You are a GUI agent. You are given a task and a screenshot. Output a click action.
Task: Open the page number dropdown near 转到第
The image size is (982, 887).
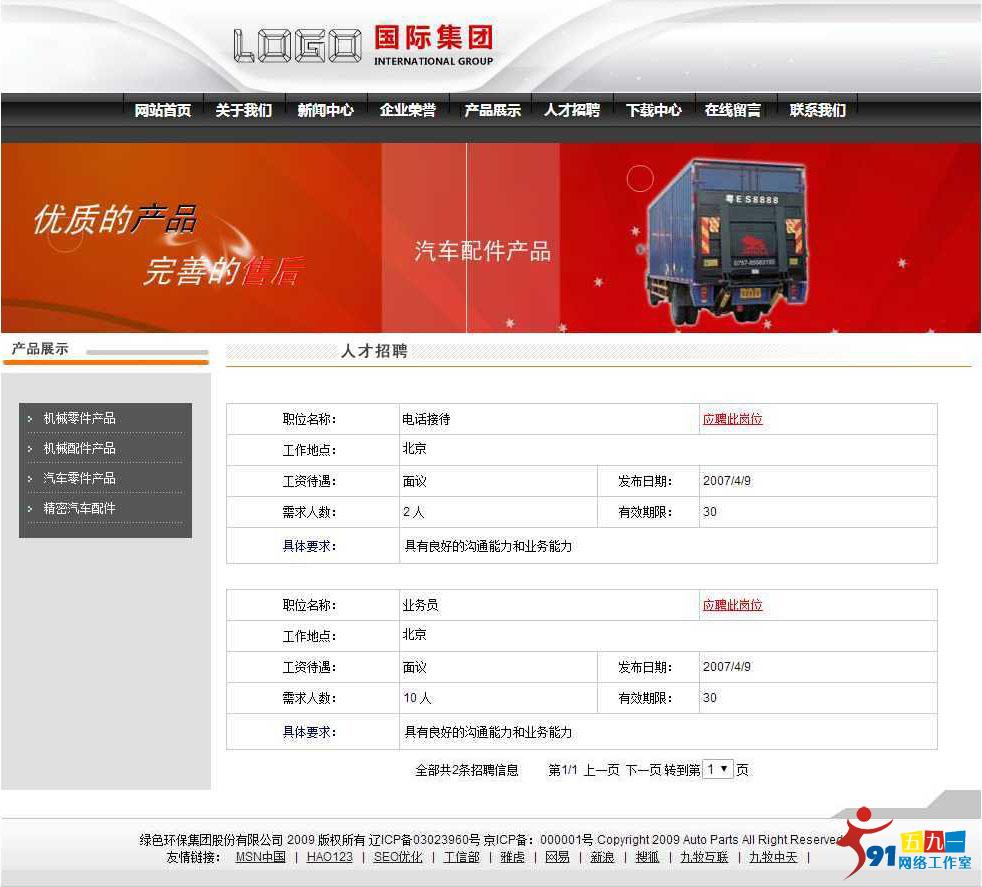(x=718, y=769)
